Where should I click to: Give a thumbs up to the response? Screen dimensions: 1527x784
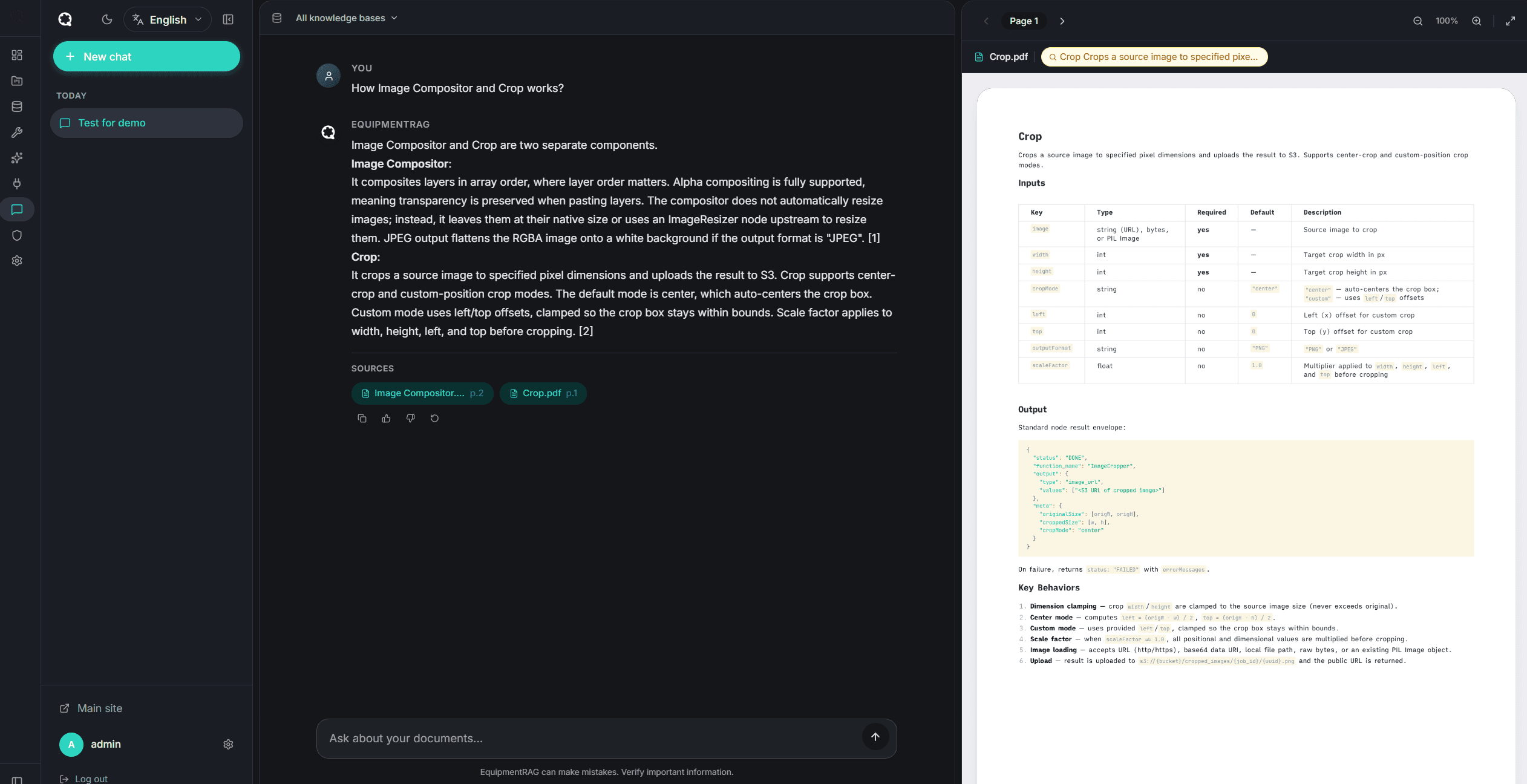pos(387,418)
